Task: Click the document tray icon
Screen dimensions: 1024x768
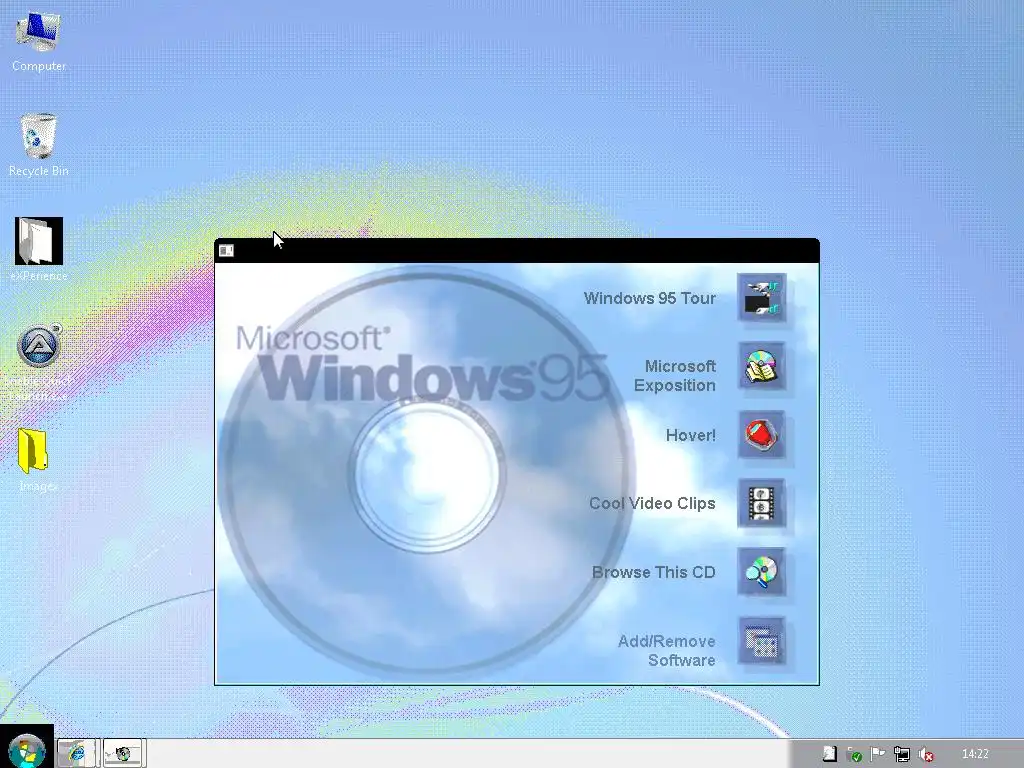Action: point(829,754)
